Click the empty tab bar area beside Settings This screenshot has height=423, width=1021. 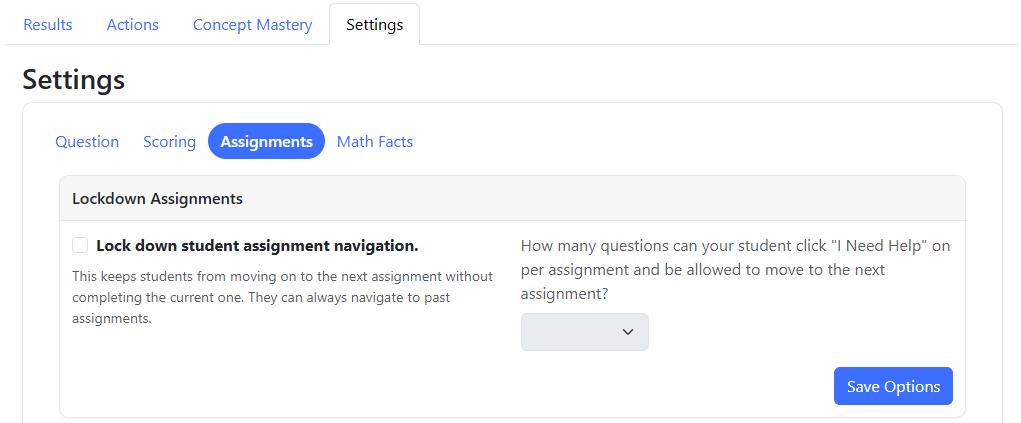click(716, 25)
